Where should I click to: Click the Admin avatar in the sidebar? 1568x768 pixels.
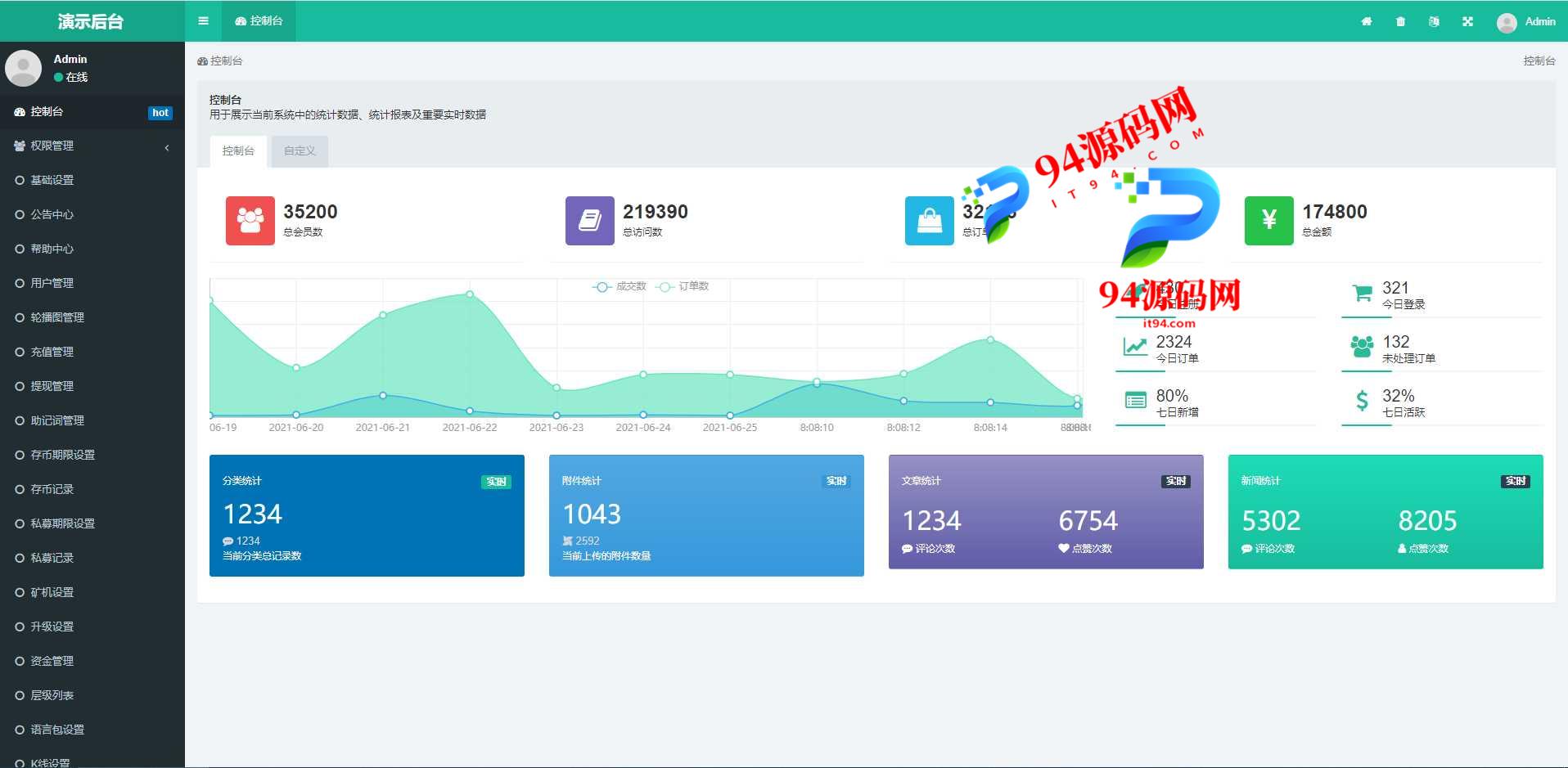tap(24, 69)
